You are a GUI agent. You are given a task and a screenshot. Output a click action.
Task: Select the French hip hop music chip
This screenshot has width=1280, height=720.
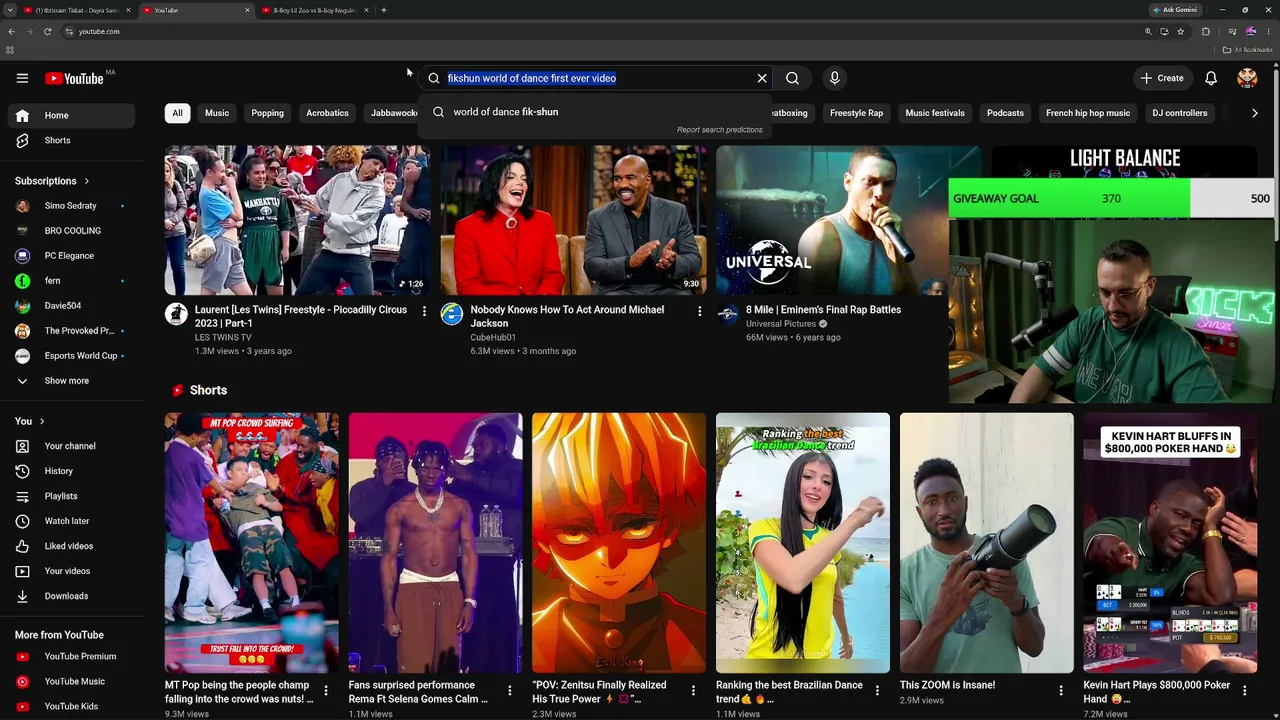click(1088, 113)
